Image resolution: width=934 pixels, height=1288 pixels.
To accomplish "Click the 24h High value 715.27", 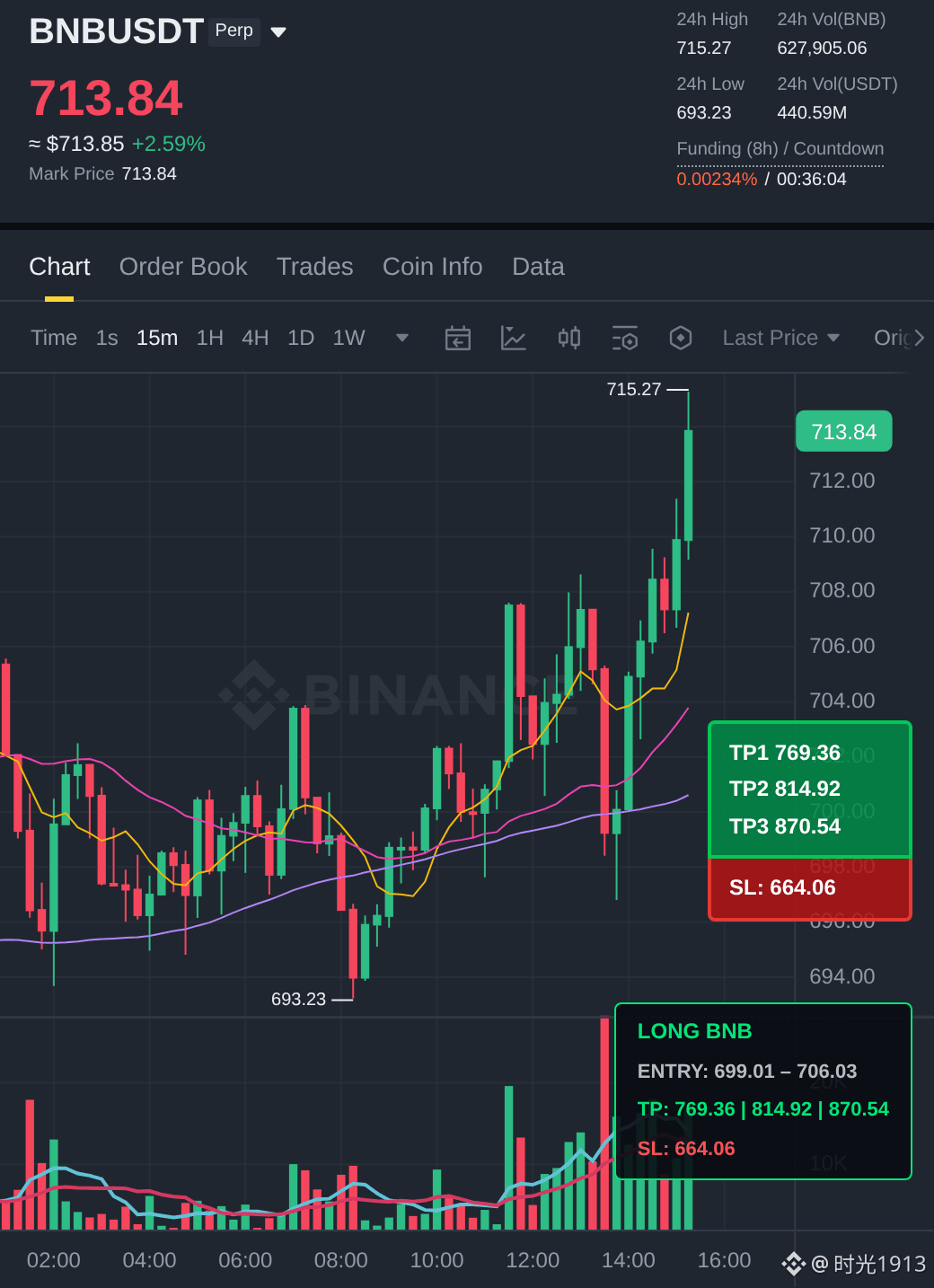I will coord(704,49).
